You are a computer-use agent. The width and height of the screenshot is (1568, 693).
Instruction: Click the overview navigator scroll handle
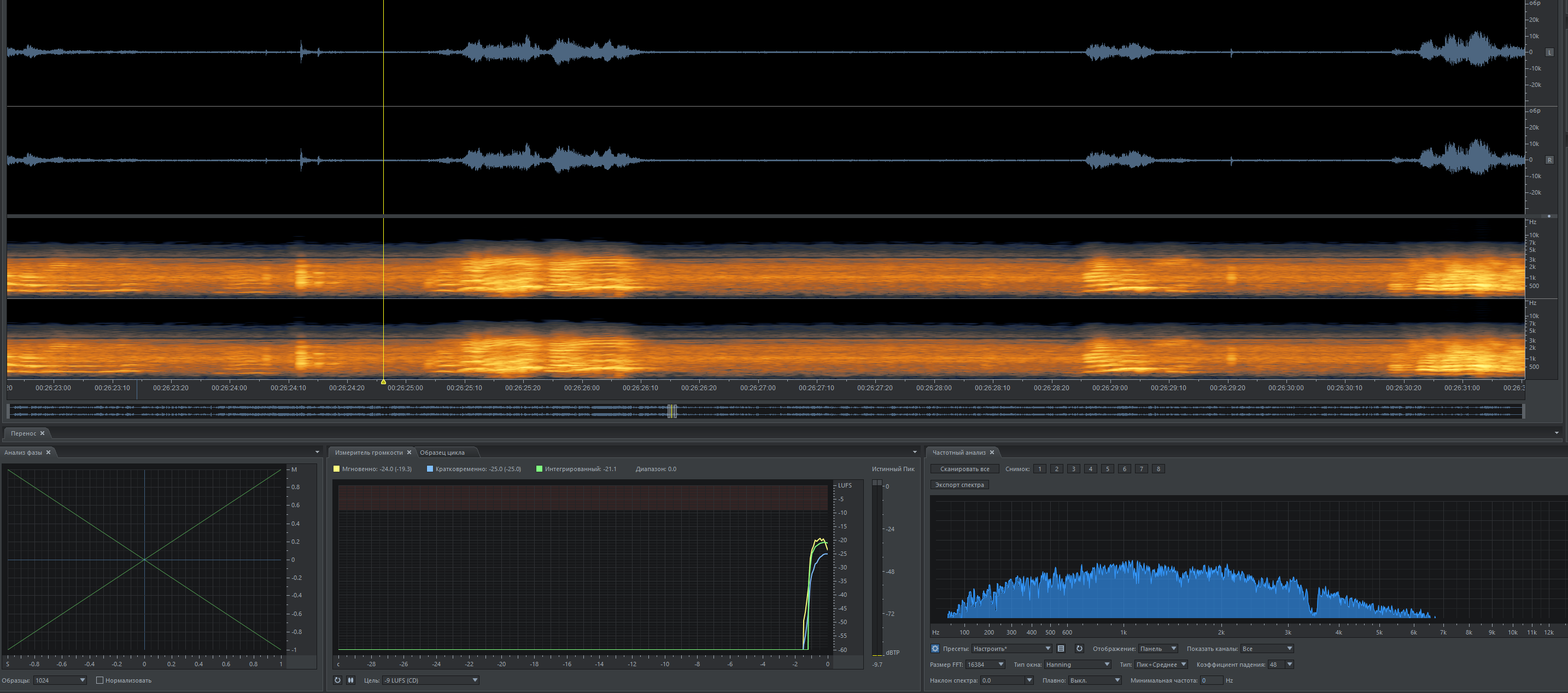(672, 412)
